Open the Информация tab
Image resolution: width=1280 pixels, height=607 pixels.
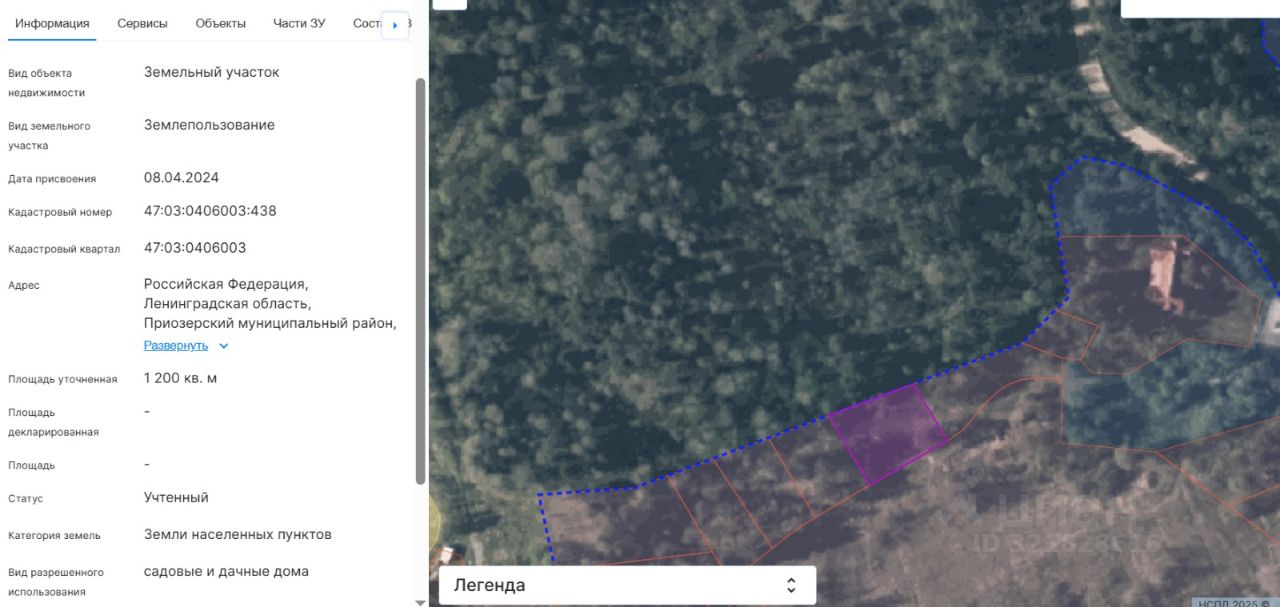pos(52,23)
